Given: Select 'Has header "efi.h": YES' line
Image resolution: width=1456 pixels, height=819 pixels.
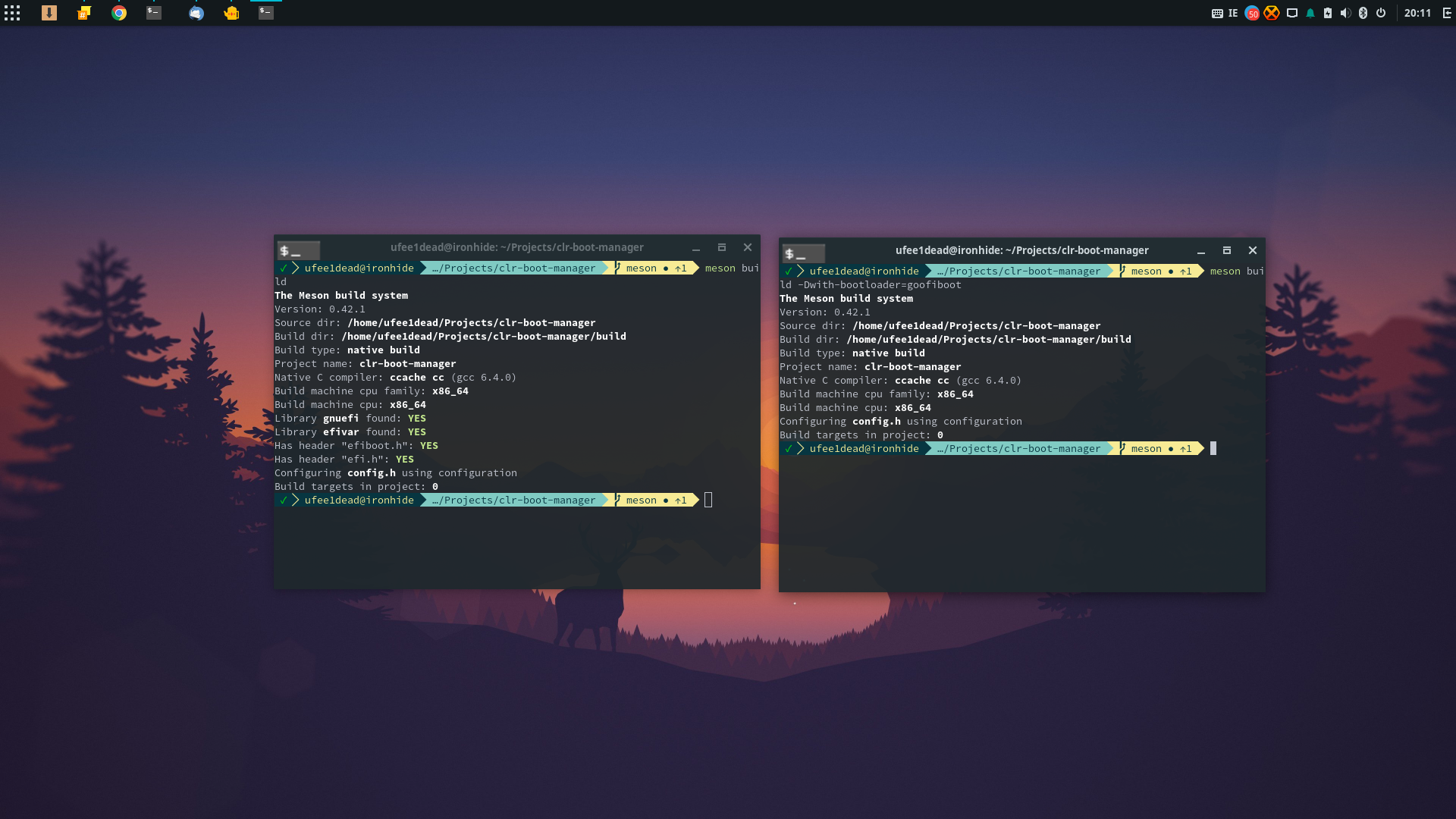Looking at the screenshot, I should [344, 460].
